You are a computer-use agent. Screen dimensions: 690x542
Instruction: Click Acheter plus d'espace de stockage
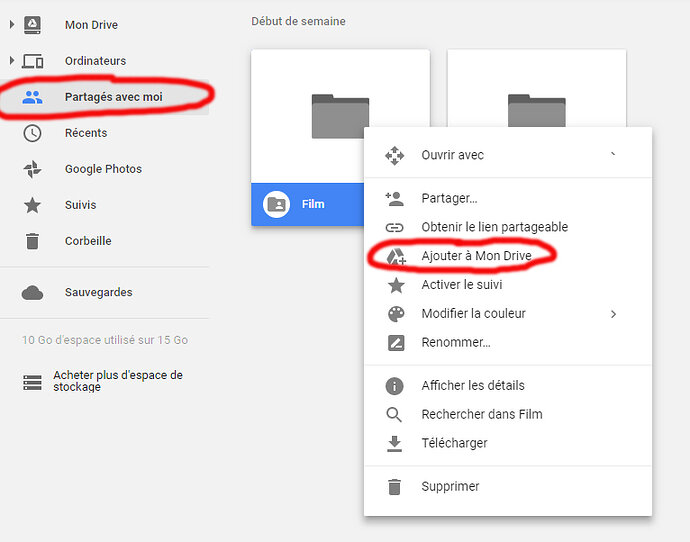(117, 381)
